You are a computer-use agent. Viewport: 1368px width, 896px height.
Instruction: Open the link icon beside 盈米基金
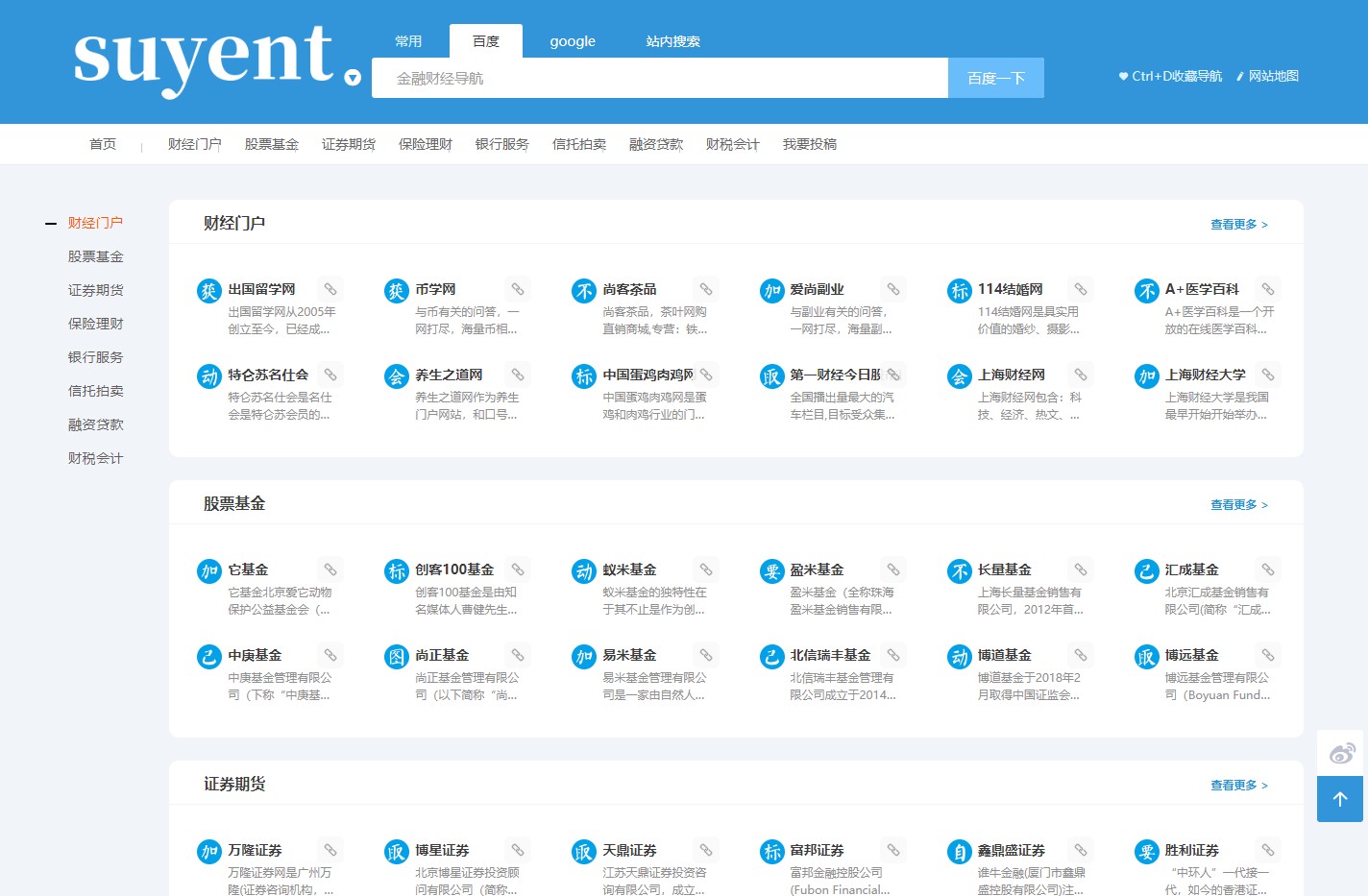tap(893, 569)
